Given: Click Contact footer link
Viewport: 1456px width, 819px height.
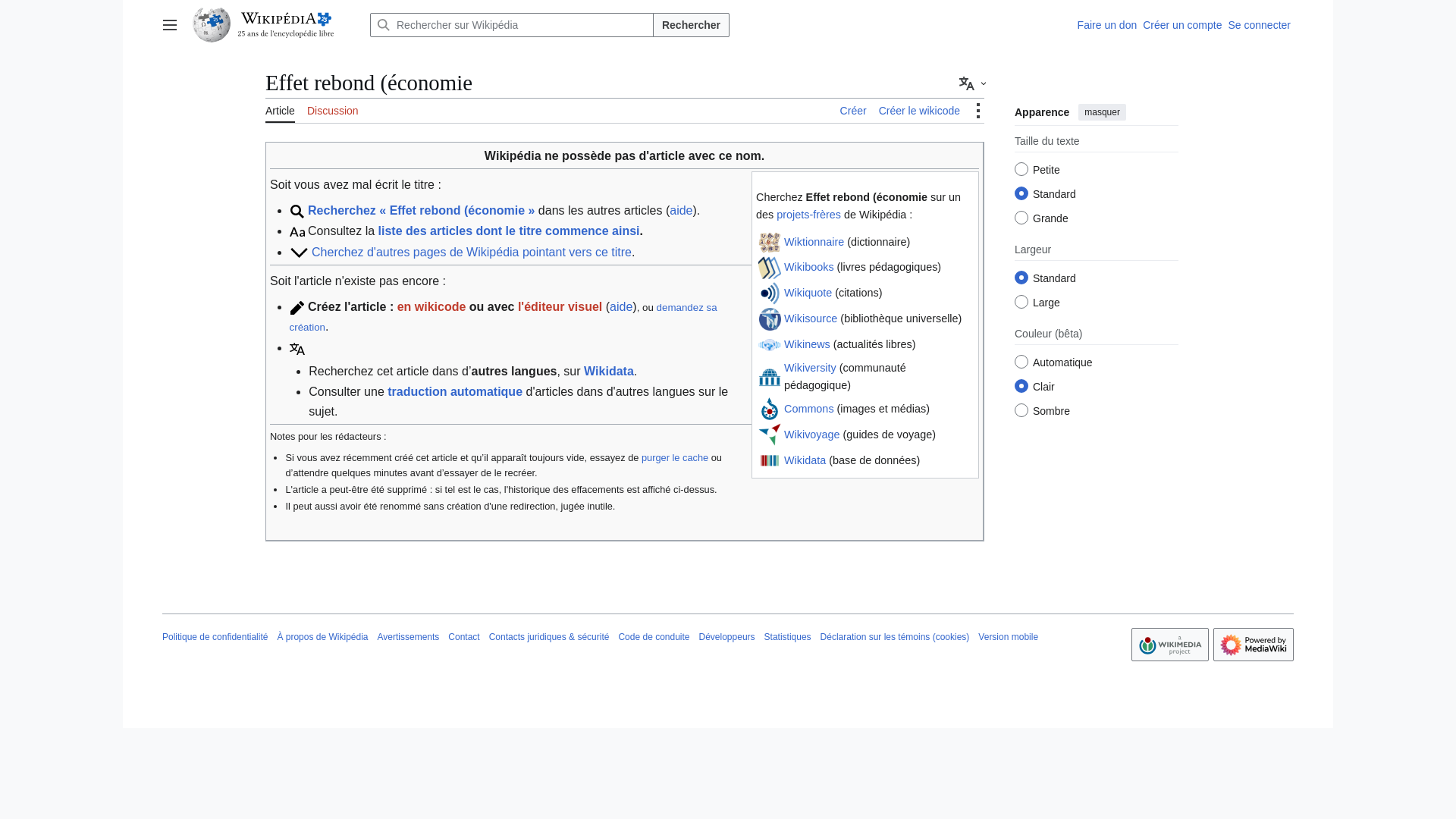Looking at the screenshot, I should click(x=464, y=637).
